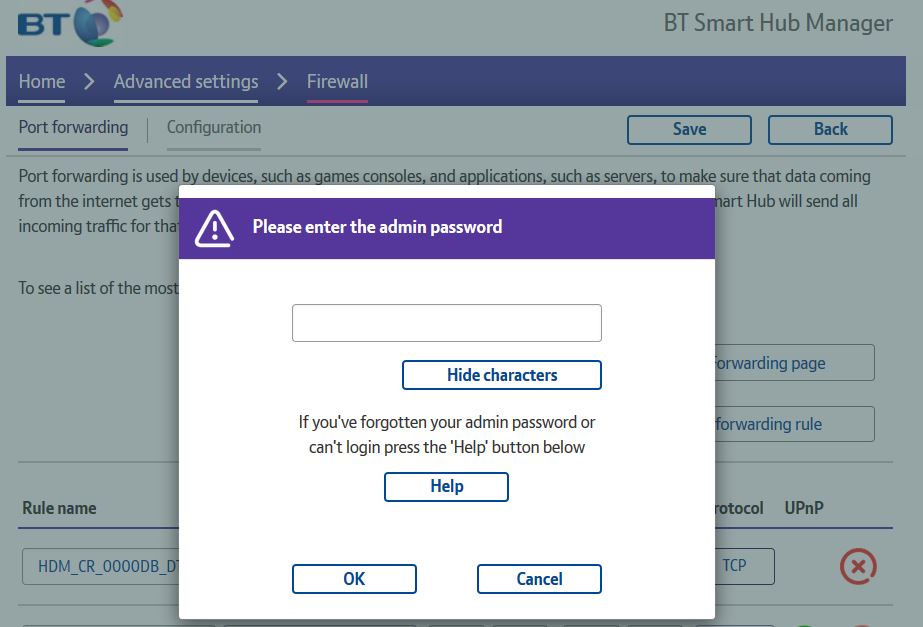Toggle the Hide characters button
The height and width of the screenshot is (627, 923).
point(501,375)
